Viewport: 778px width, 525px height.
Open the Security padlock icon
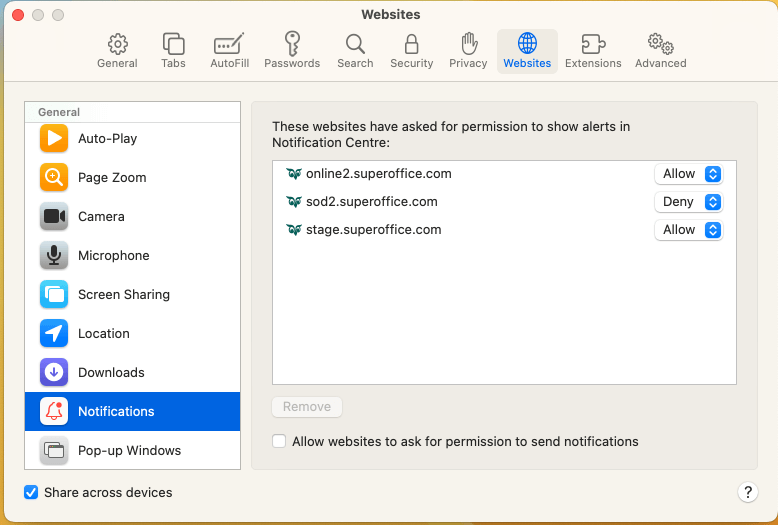click(411, 44)
